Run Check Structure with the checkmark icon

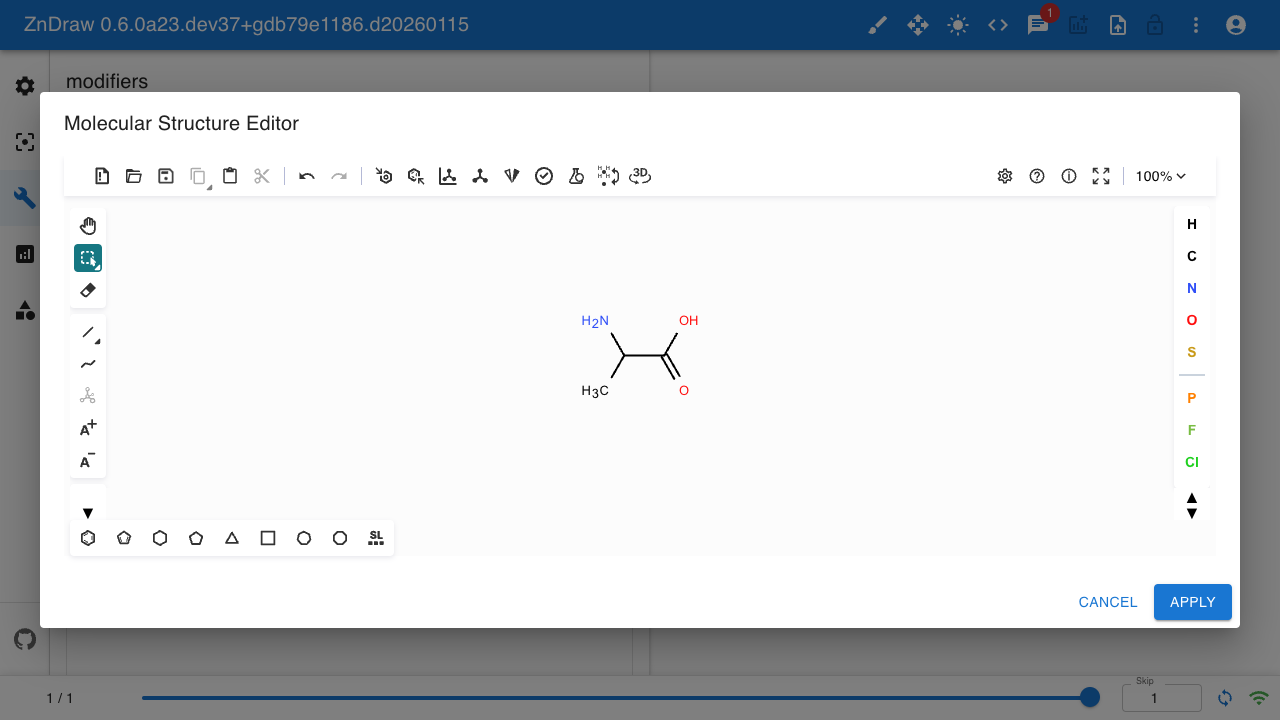click(x=544, y=176)
